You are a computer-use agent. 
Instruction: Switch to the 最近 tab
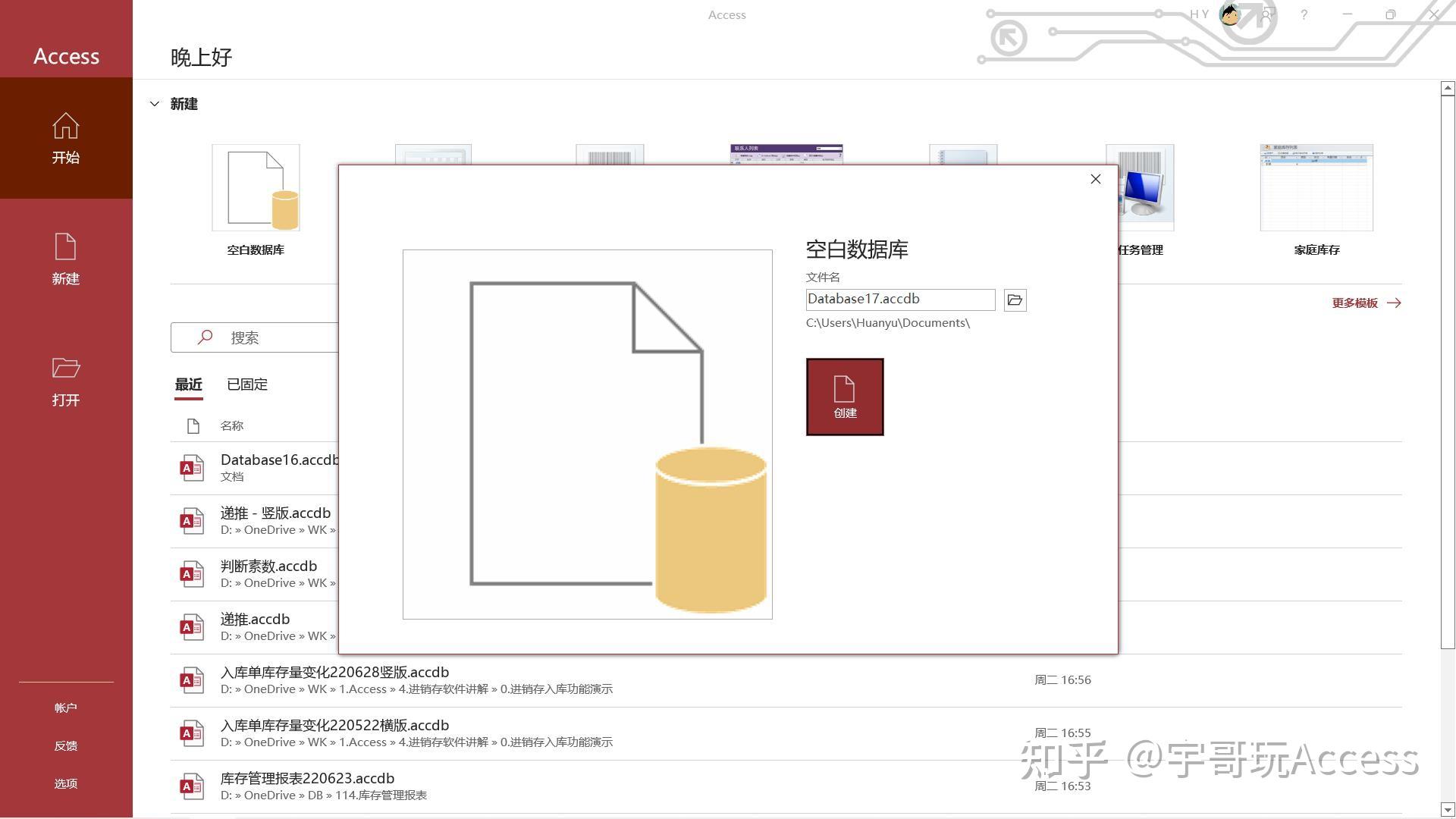click(x=189, y=384)
